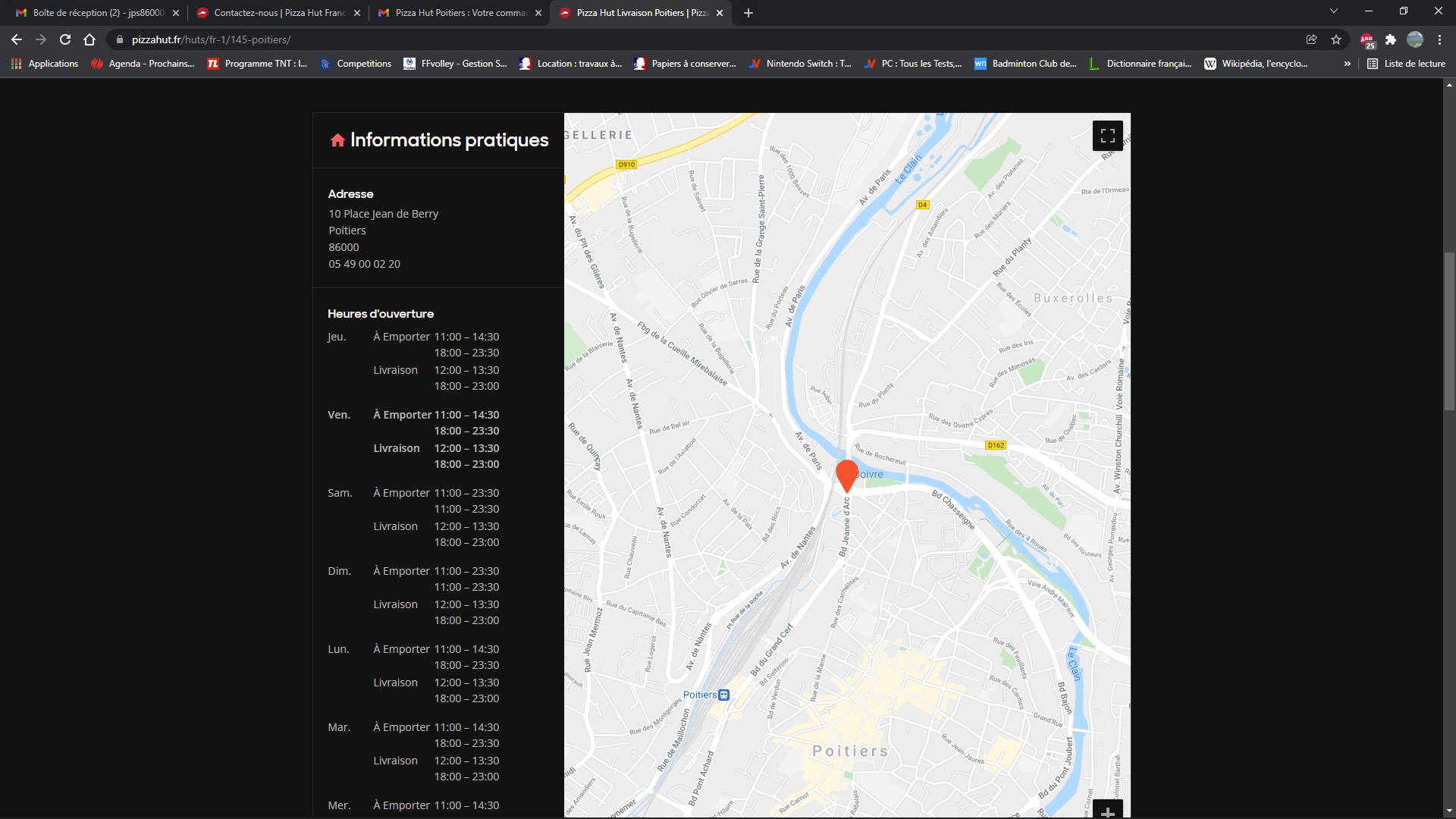Open tab search dropdown arrow
Image resolution: width=1456 pixels, height=819 pixels.
tap(1333, 11)
